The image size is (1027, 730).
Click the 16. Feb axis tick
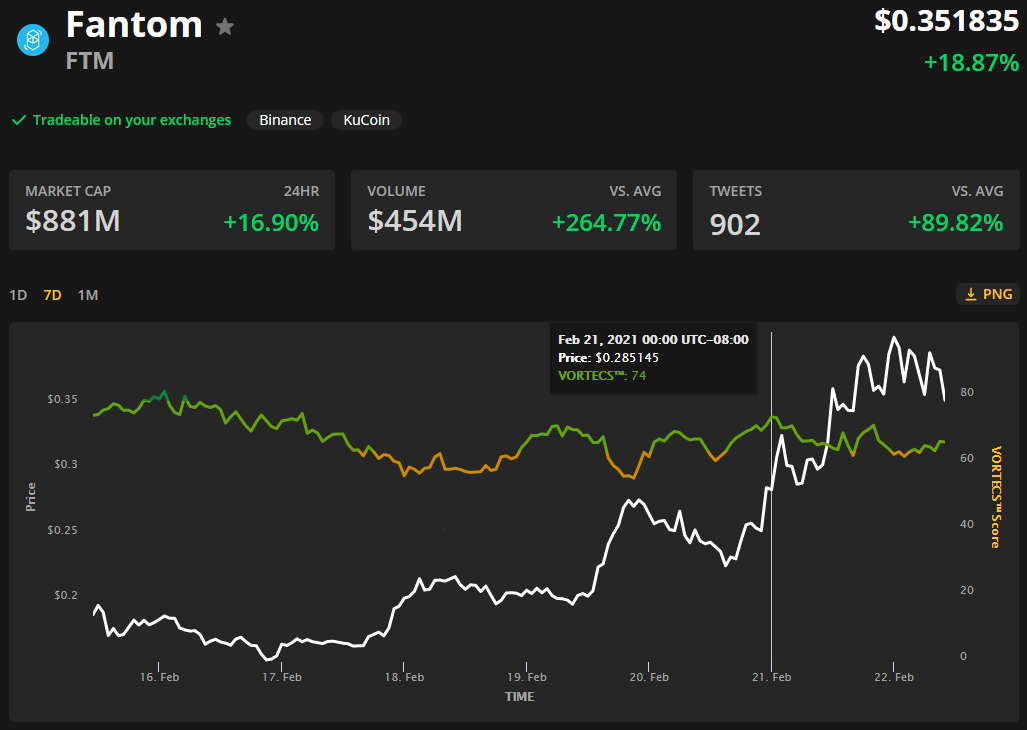click(159, 677)
